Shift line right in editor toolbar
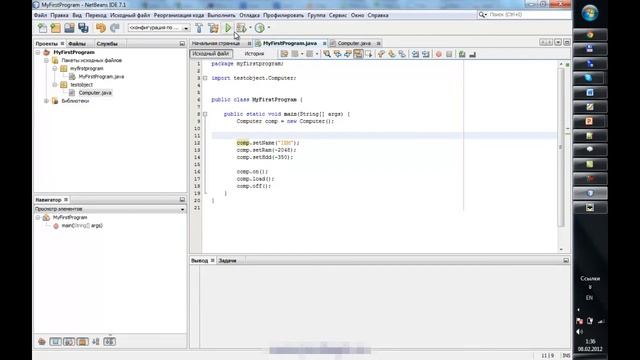640x360 pixels. pos(426,54)
